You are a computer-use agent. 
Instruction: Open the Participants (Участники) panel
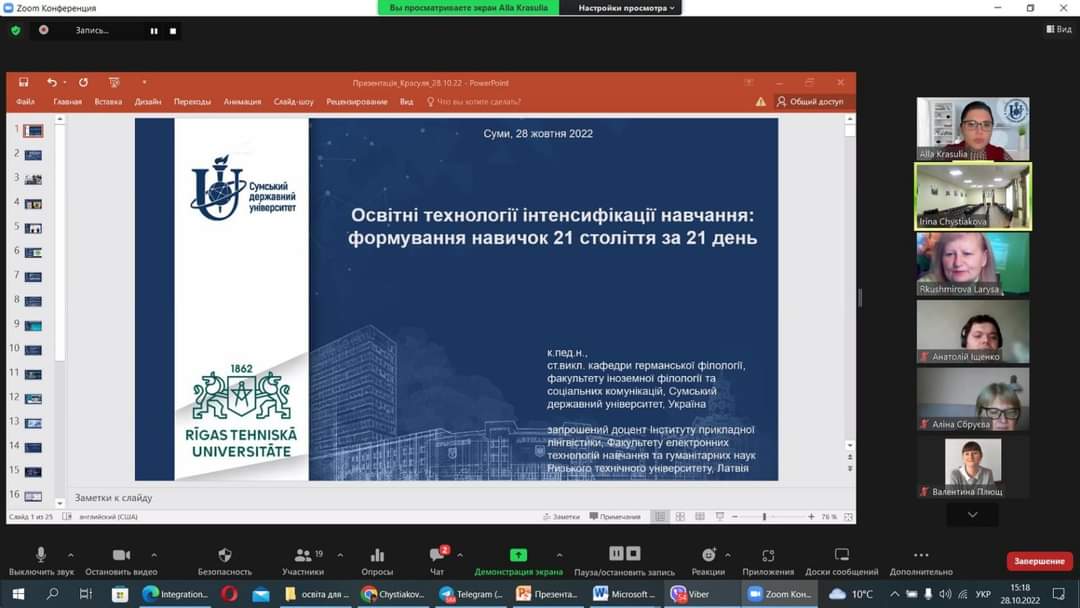pyautogui.click(x=302, y=556)
